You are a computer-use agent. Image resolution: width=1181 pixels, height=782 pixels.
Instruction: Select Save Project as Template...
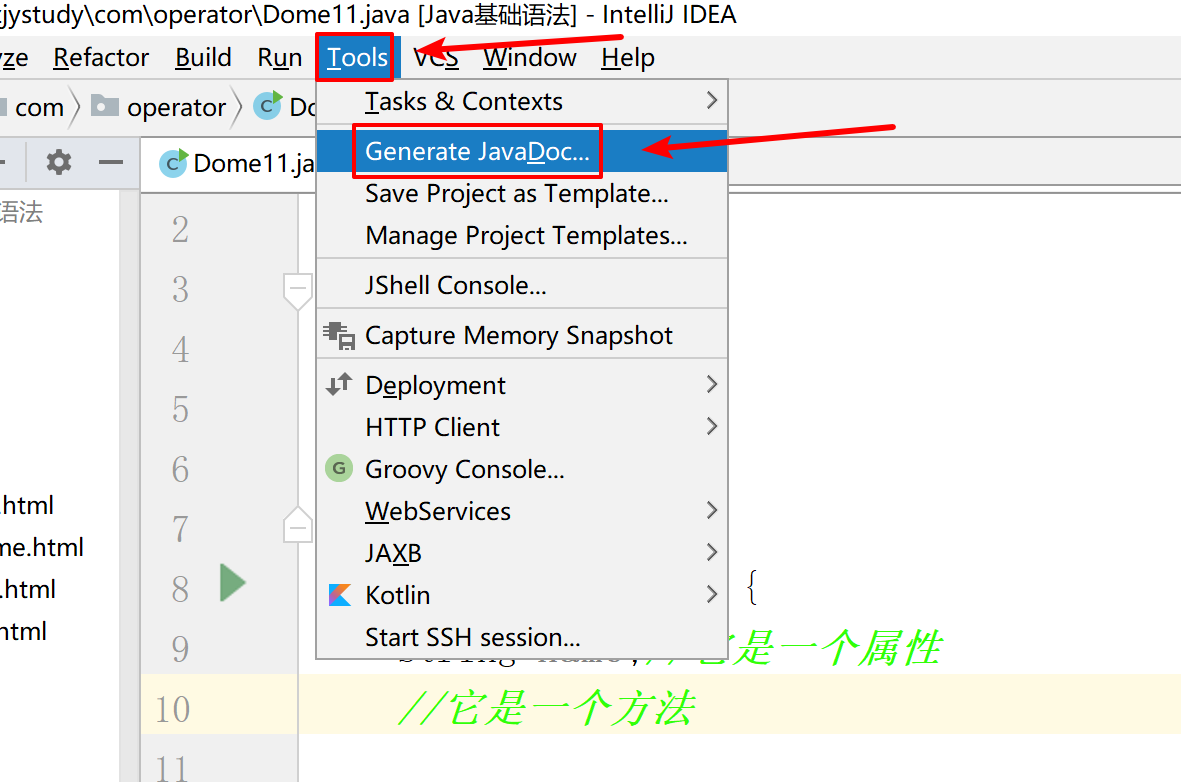point(522,194)
